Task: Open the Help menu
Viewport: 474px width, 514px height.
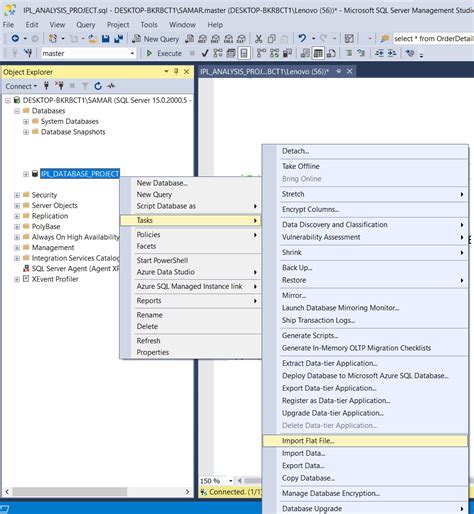Action: coord(215,25)
